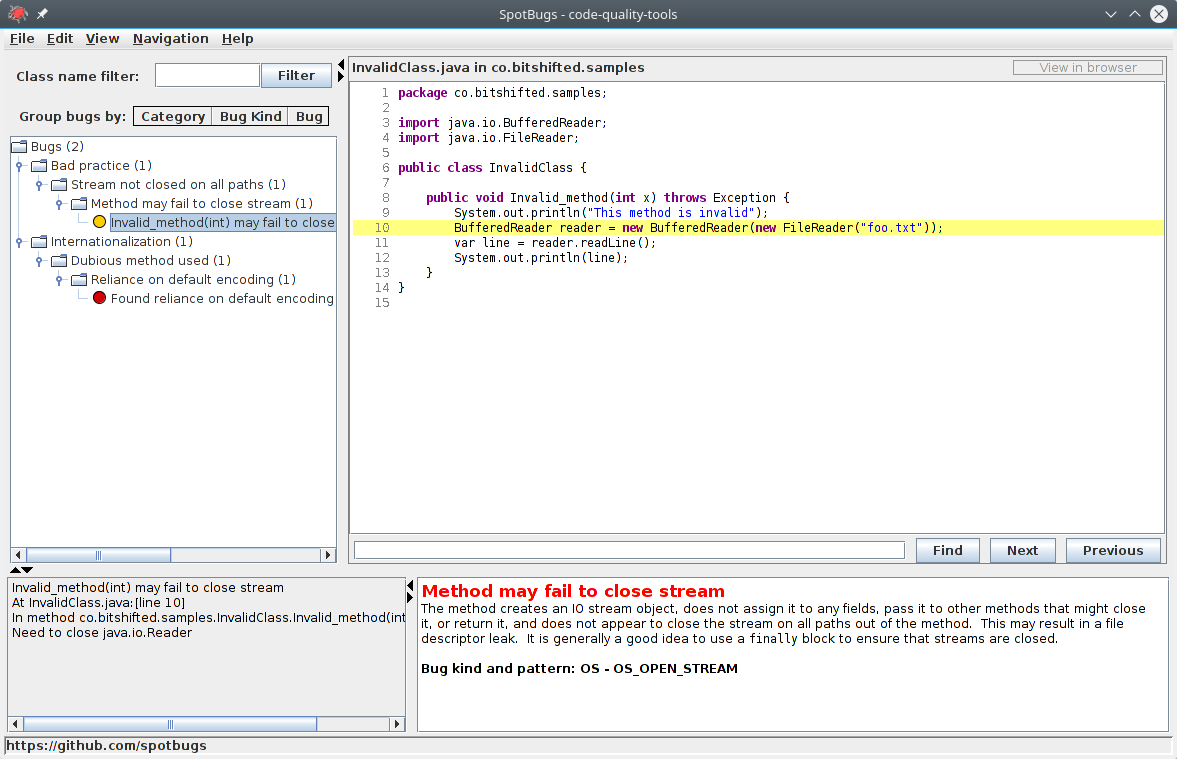Open the Edit menu
The height and width of the screenshot is (759, 1177).
59,39
